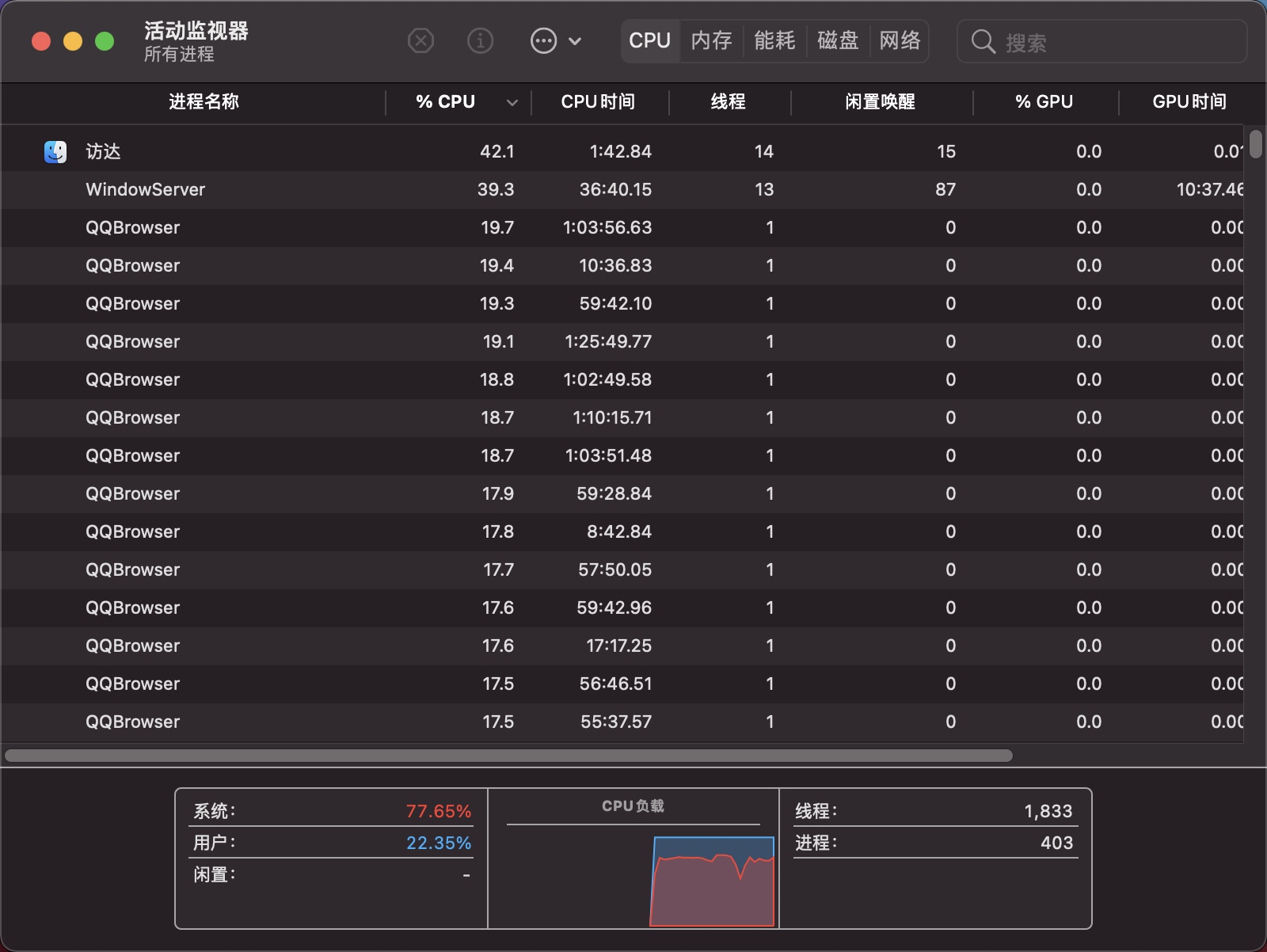Open the 能耗 tab

click(x=774, y=40)
